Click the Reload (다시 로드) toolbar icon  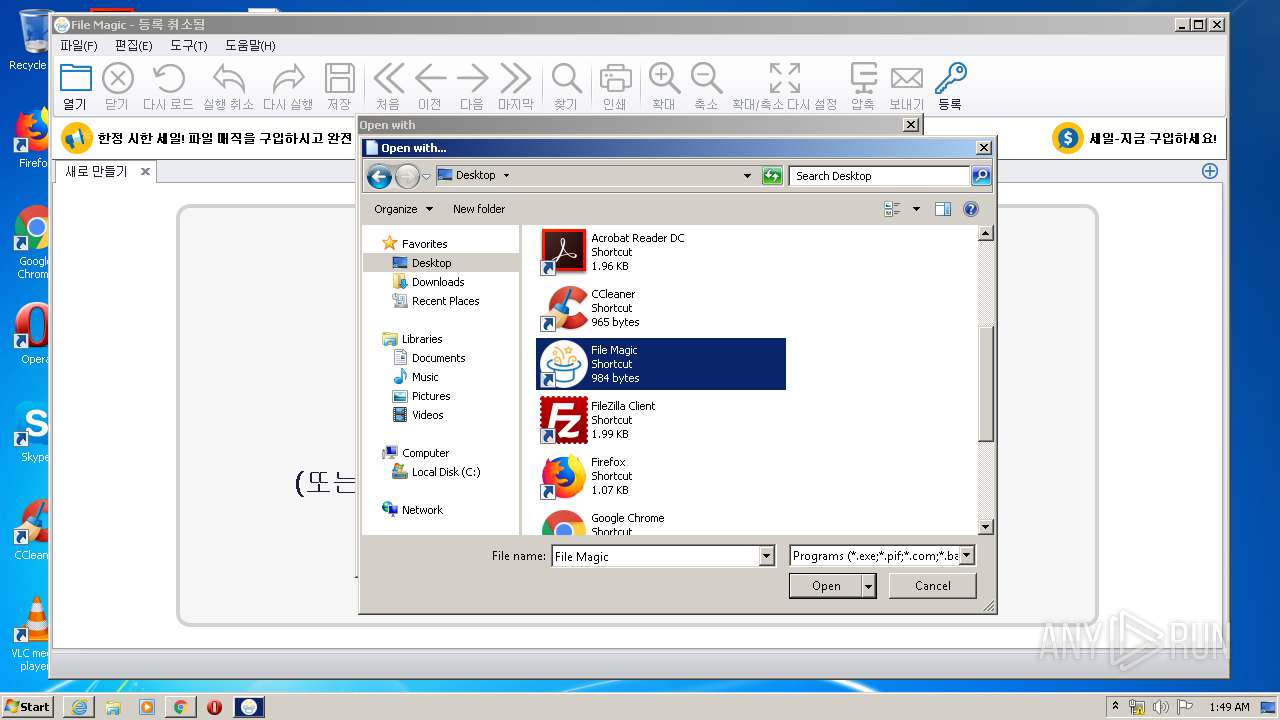[168, 78]
